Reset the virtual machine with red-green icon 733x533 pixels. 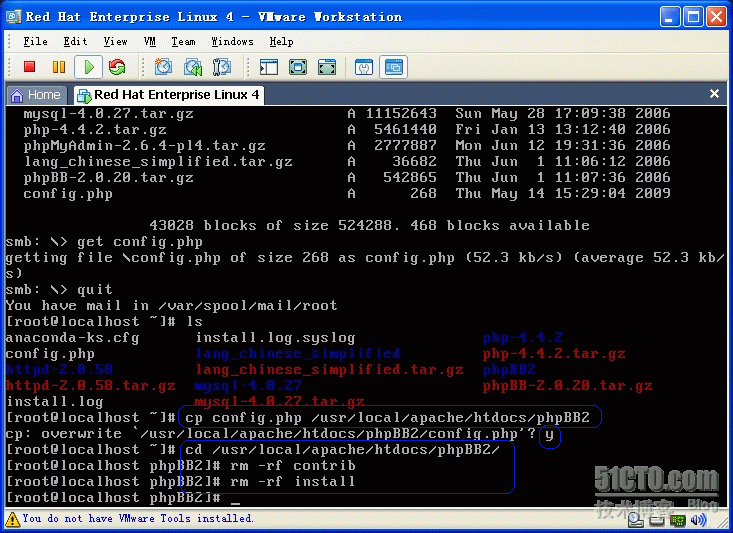tap(117, 67)
